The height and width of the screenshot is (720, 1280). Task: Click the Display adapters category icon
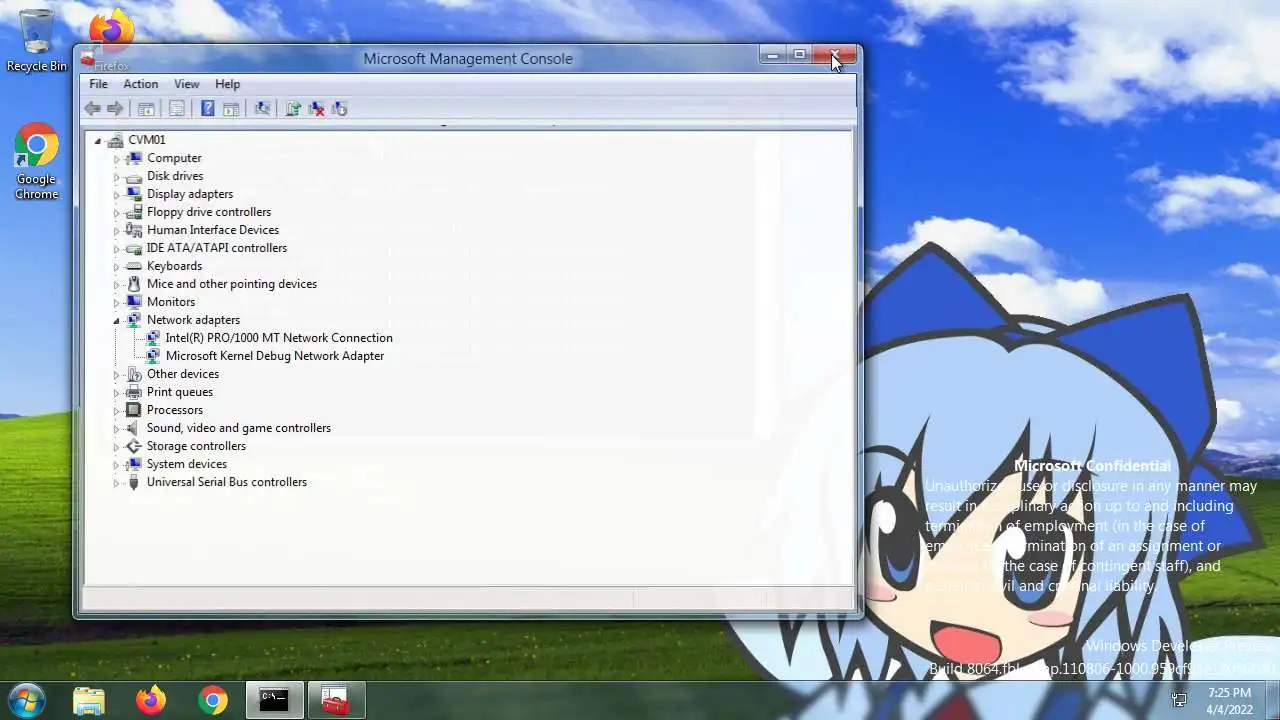[134, 194]
